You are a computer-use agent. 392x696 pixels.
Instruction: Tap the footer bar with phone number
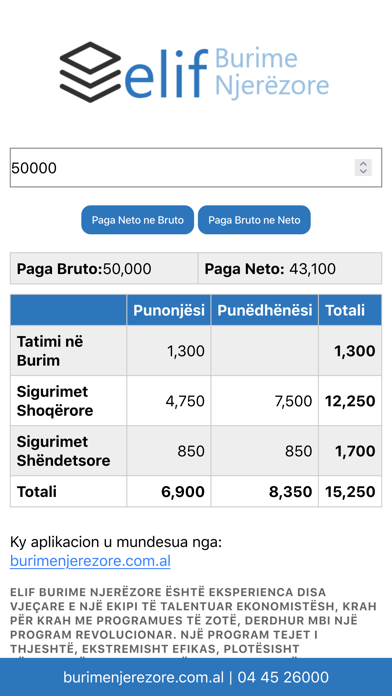[196, 677]
